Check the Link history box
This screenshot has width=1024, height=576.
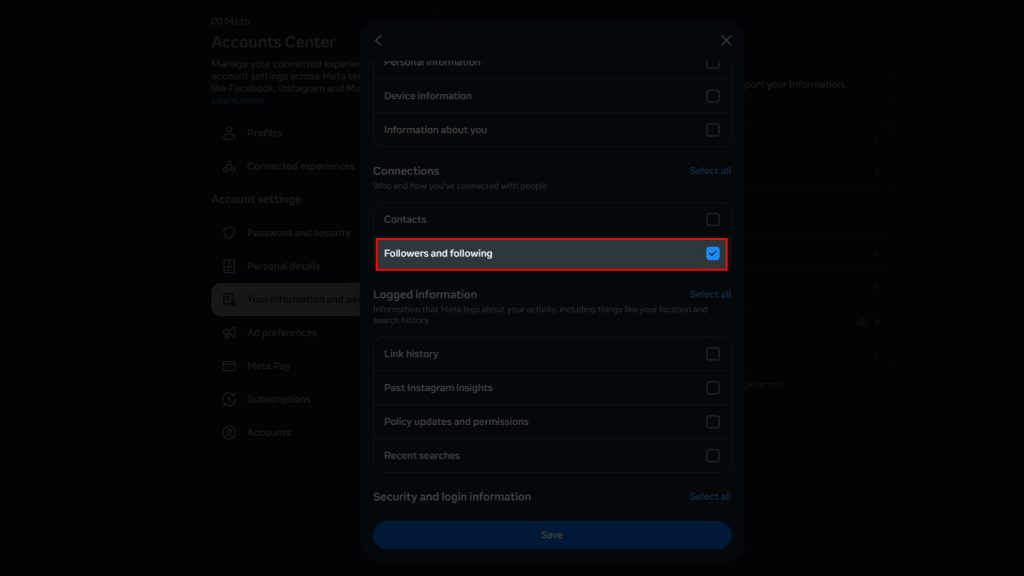point(713,353)
